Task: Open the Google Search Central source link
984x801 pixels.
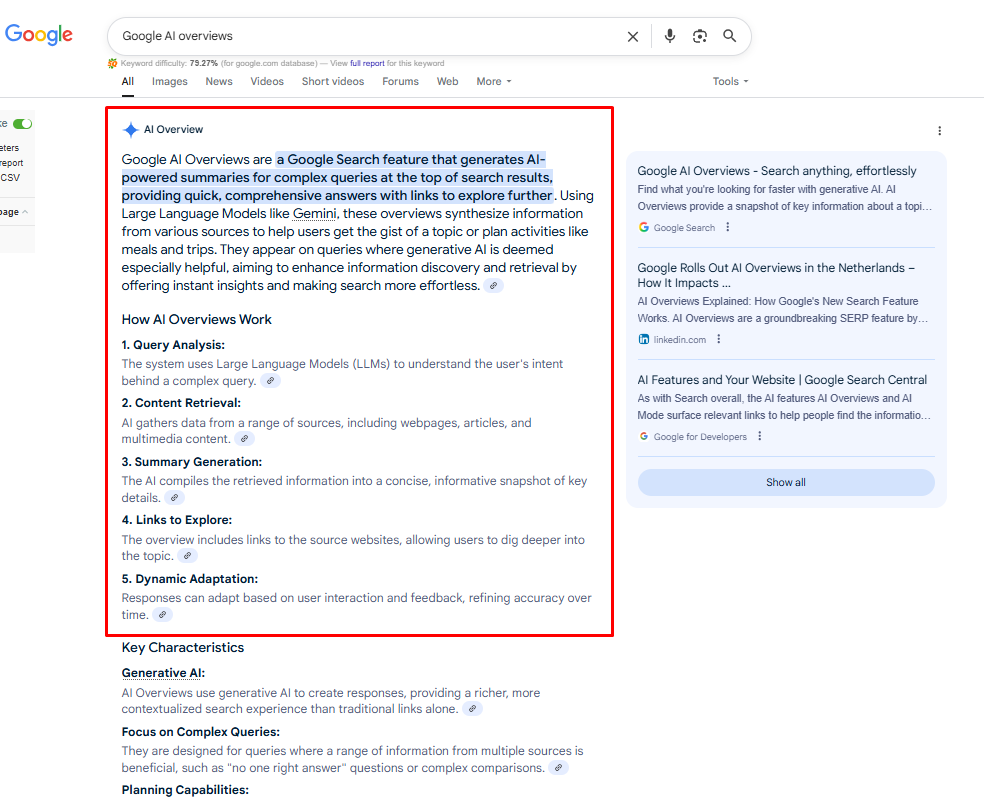Action: click(x=782, y=380)
